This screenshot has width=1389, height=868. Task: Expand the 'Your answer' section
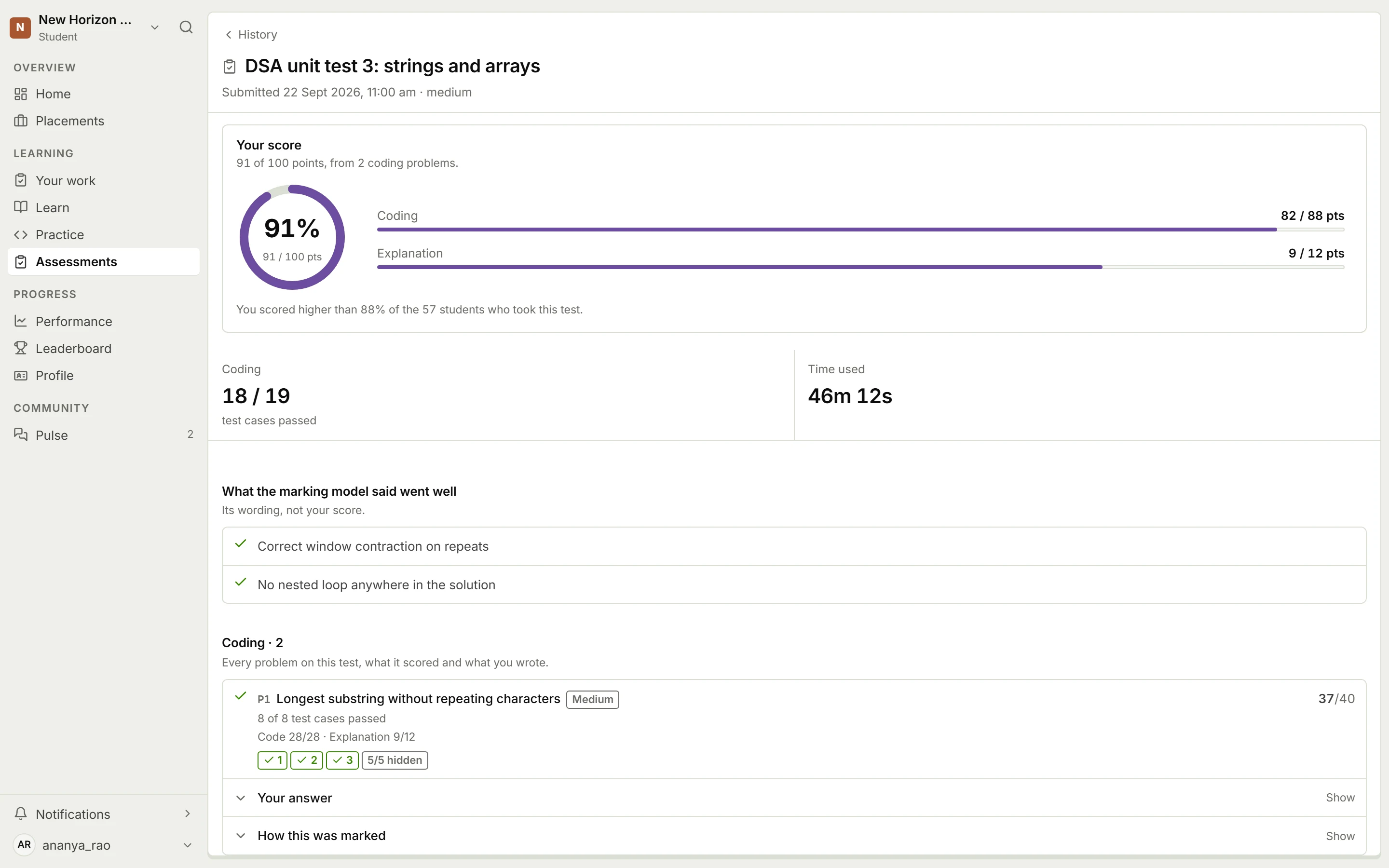794,798
